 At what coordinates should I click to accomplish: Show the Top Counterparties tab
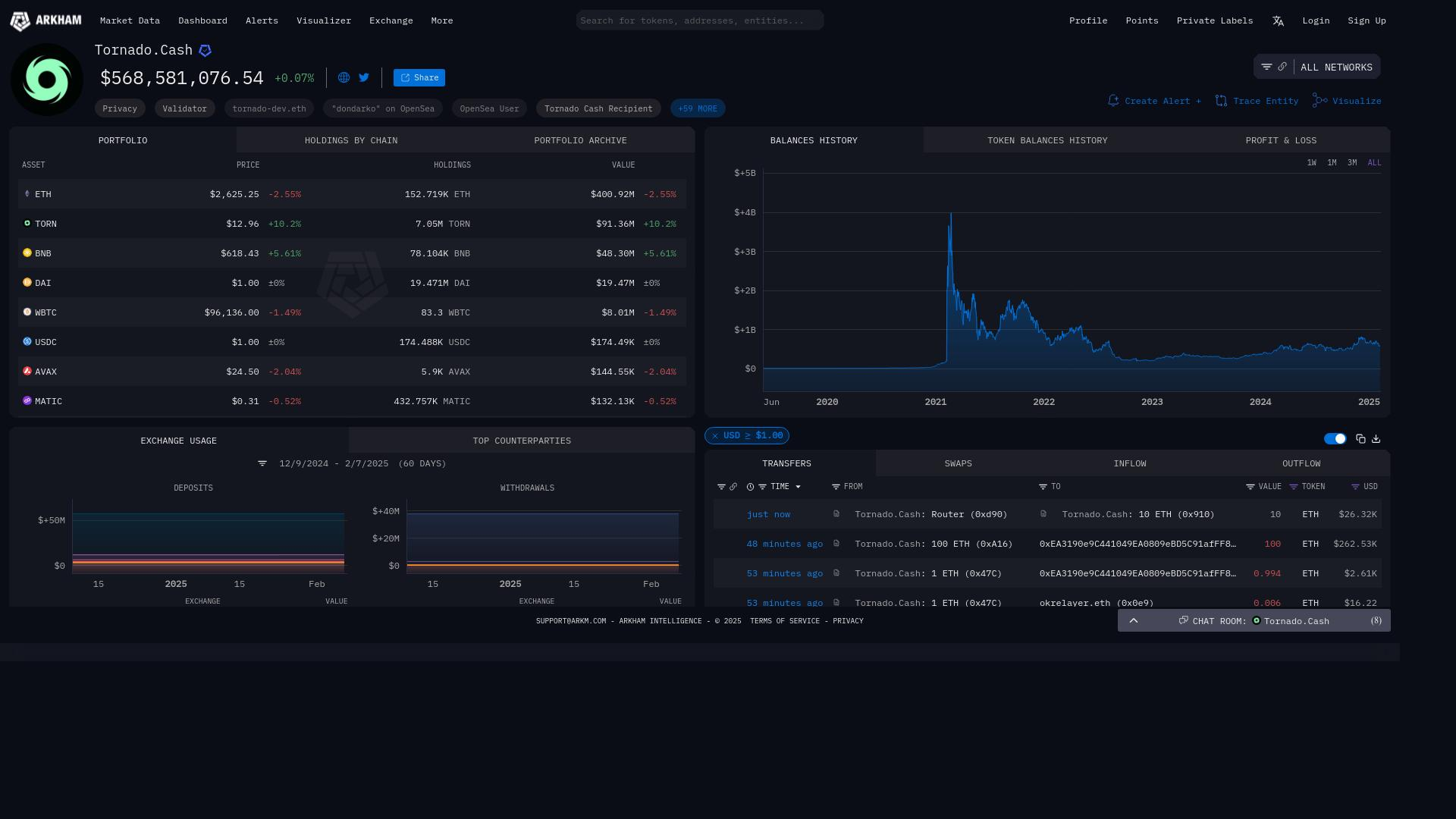tap(522, 441)
